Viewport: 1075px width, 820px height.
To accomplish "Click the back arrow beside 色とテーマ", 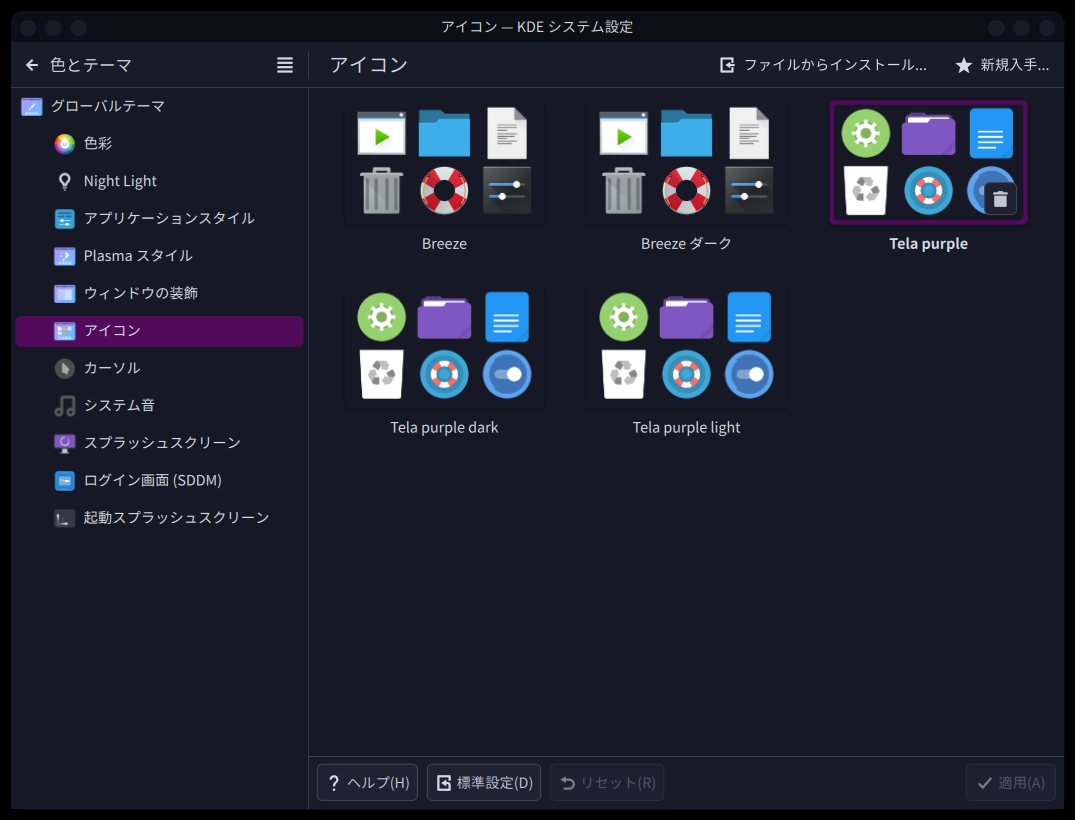I will point(32,65).
